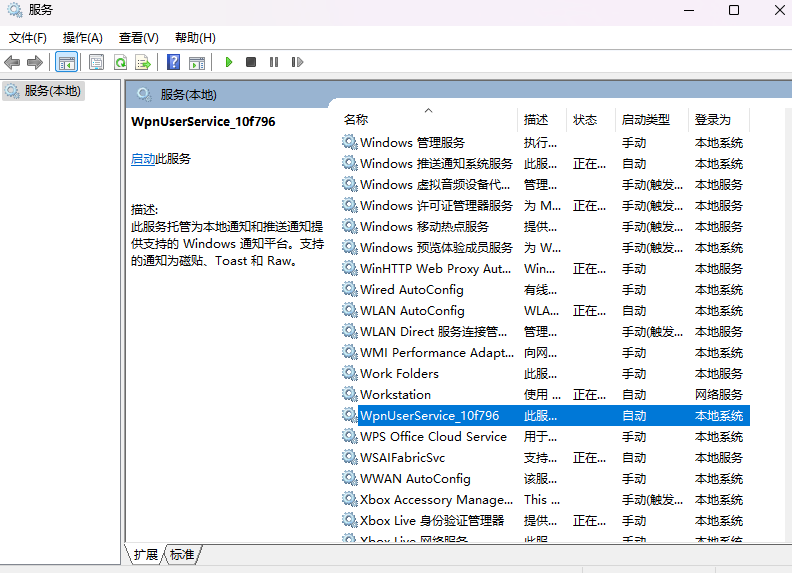Screen dimensions: 792x573
Task: Toggle the show/hide console tree button
Action: click(66, 62)
